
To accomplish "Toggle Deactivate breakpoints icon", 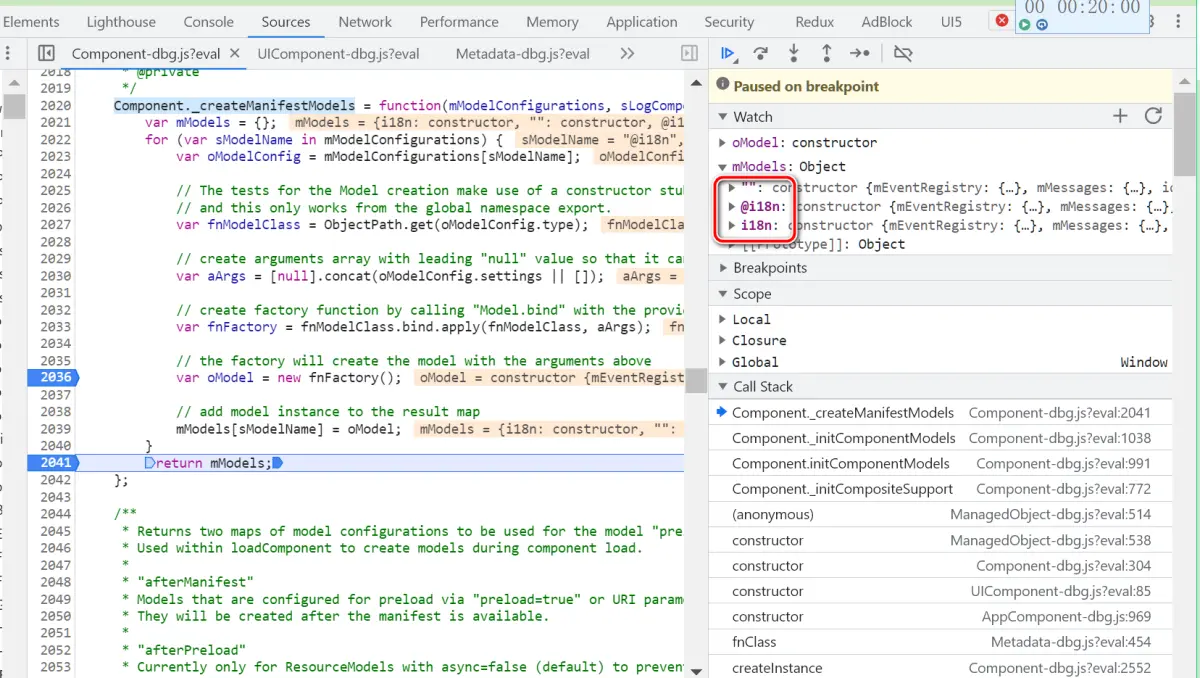I will (x=903, y=53).
